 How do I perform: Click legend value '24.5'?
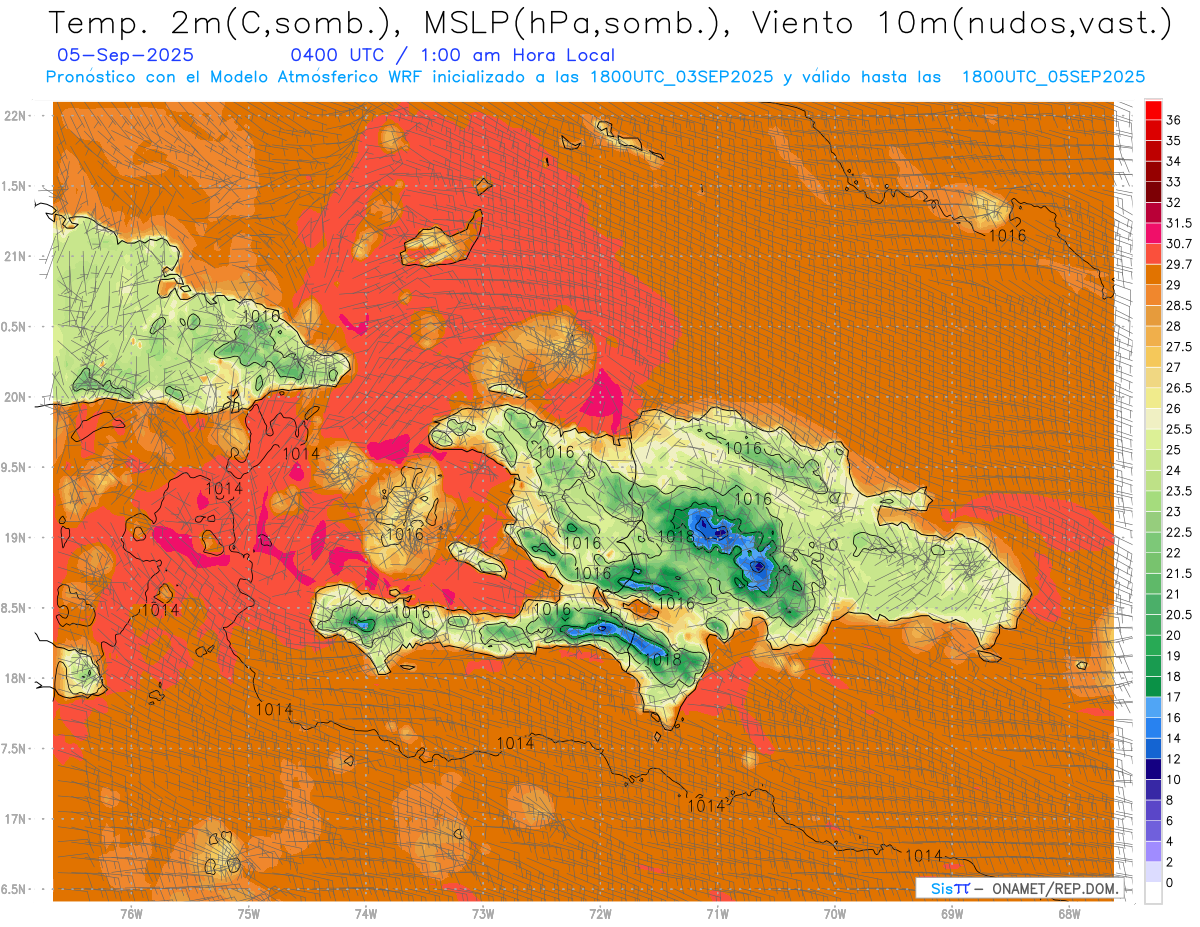pyautogui.click(x=1179, y=470)
